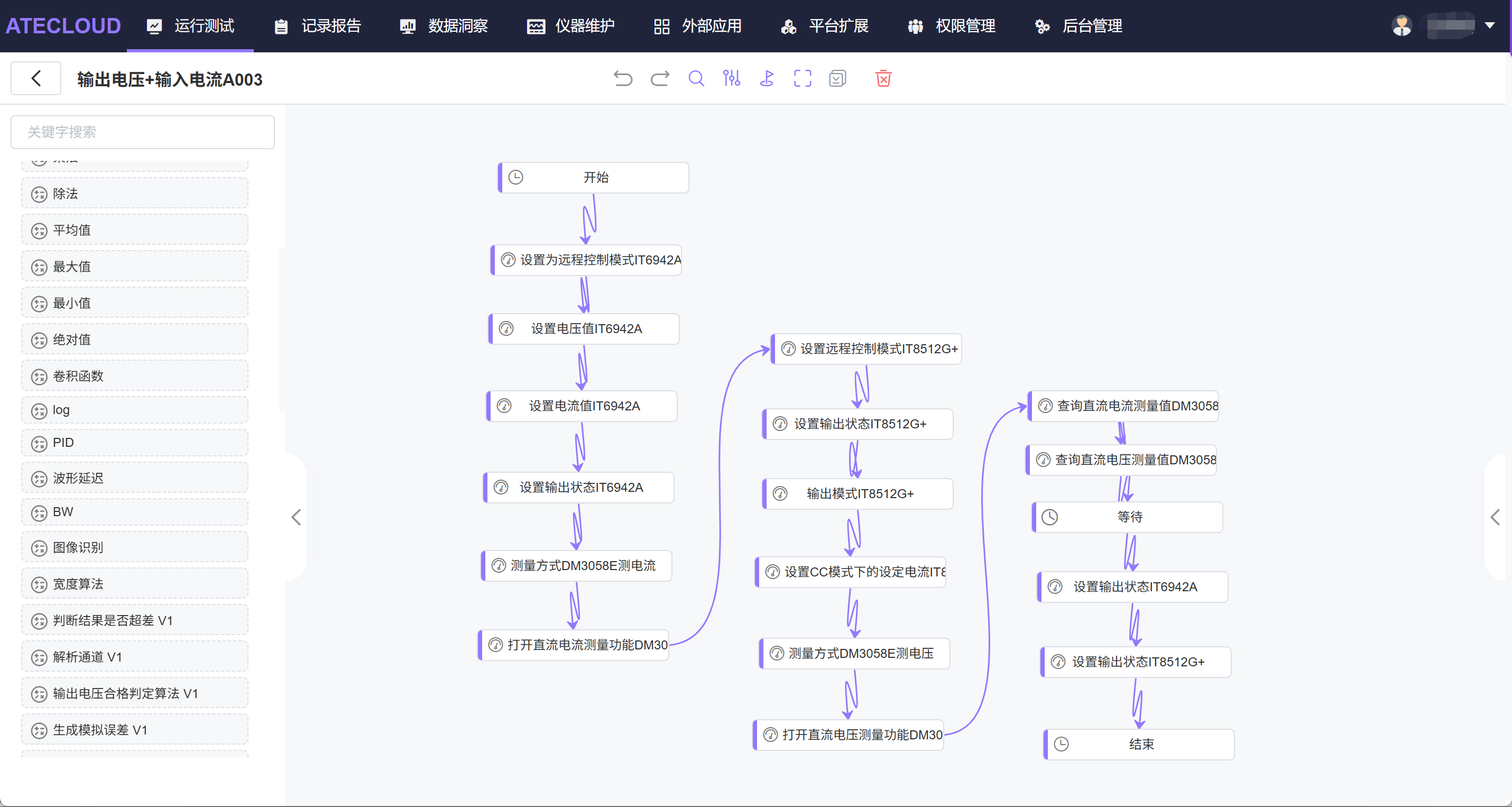Focus the 关键字搜索 search field
Screen dimensions: 1512x807
(x=143, y=132)
